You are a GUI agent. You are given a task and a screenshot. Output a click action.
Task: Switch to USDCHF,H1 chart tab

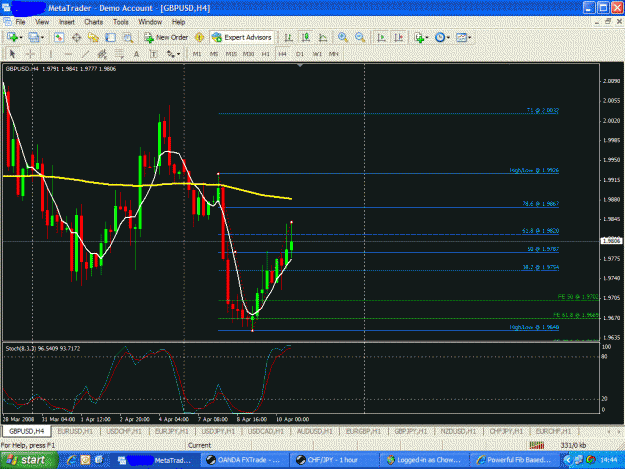pos(124,431)
